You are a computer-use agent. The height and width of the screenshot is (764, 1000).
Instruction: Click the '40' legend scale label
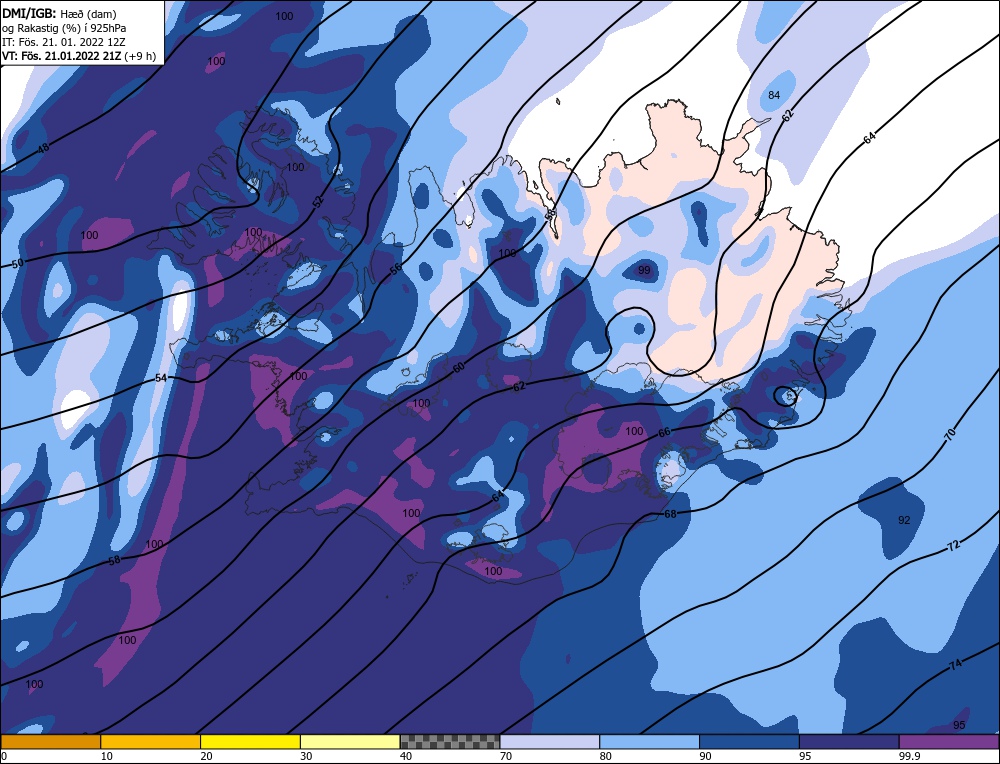click(406, 756)
